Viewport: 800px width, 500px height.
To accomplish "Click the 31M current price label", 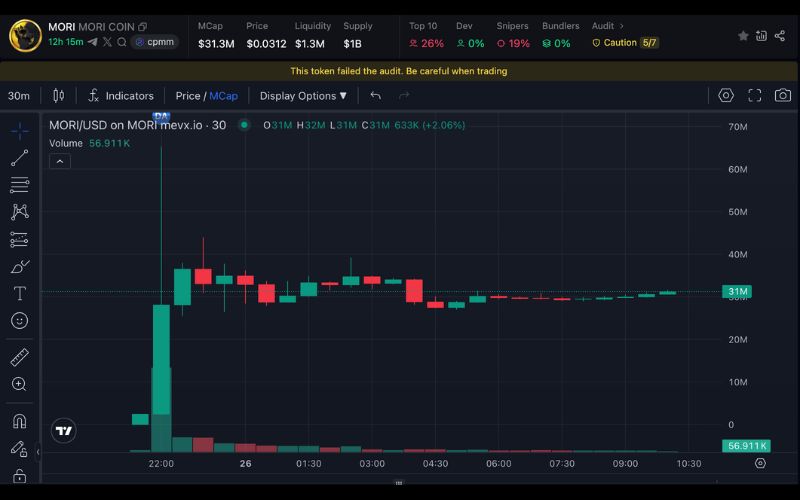I will [737, 292].
